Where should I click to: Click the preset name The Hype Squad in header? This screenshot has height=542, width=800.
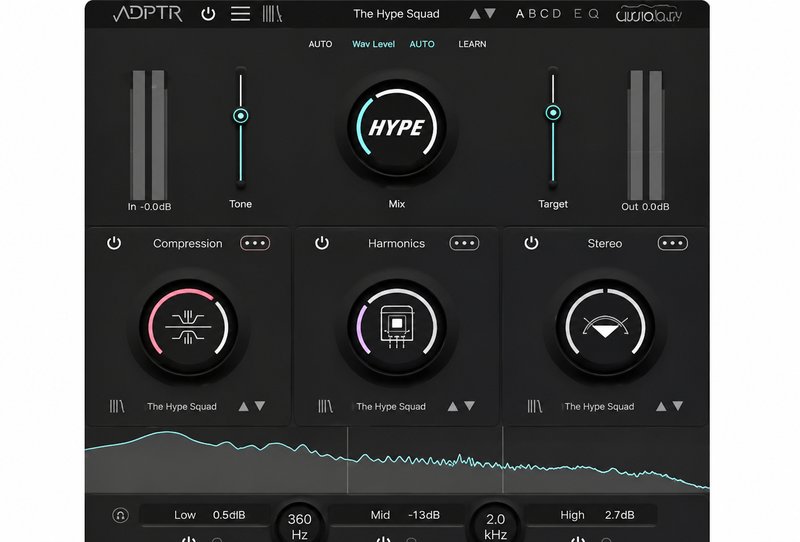click(x=396, y=14)
